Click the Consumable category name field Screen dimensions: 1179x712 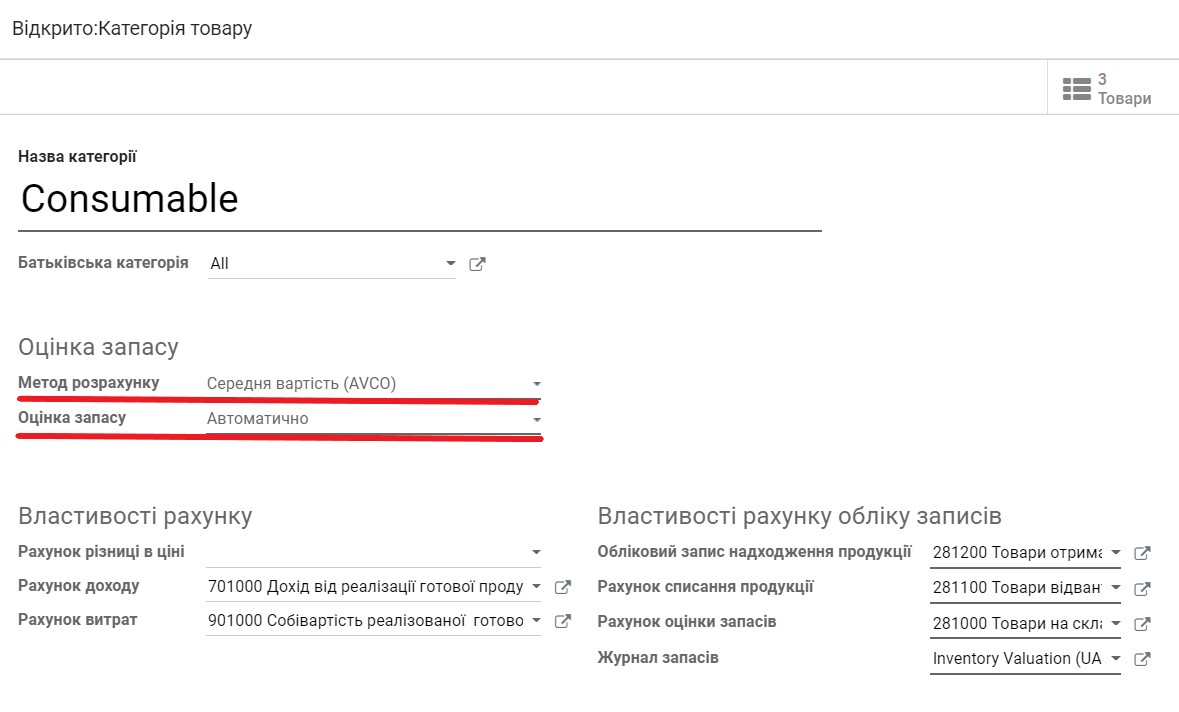point(130,199)
